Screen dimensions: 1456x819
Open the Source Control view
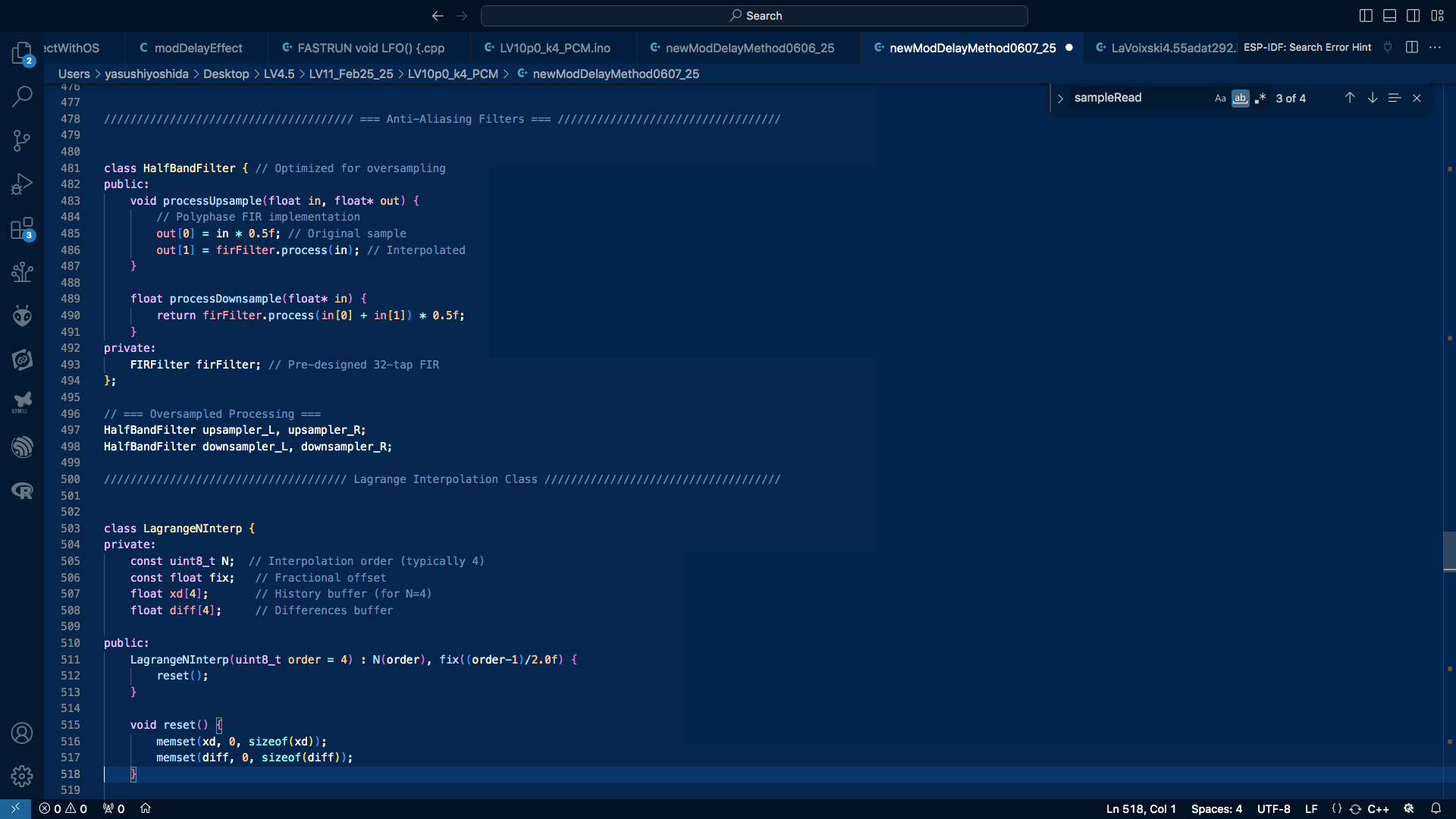tap(22, 140)
